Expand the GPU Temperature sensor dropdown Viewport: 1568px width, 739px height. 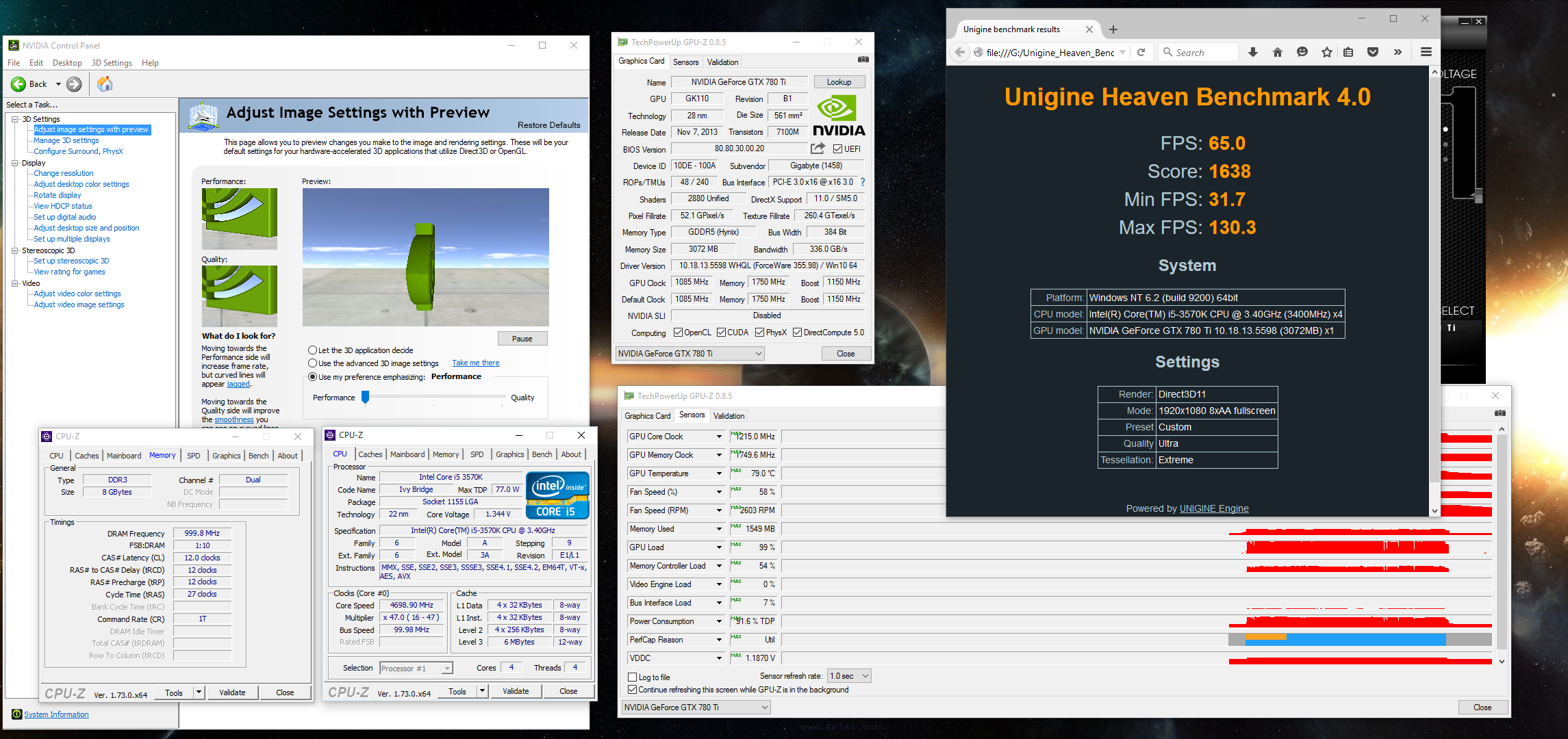719,474
